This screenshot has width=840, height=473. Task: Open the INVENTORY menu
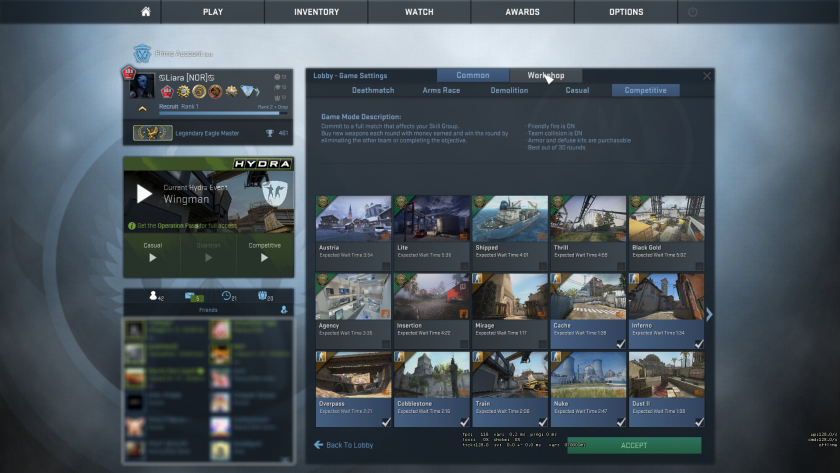[316, 12]
